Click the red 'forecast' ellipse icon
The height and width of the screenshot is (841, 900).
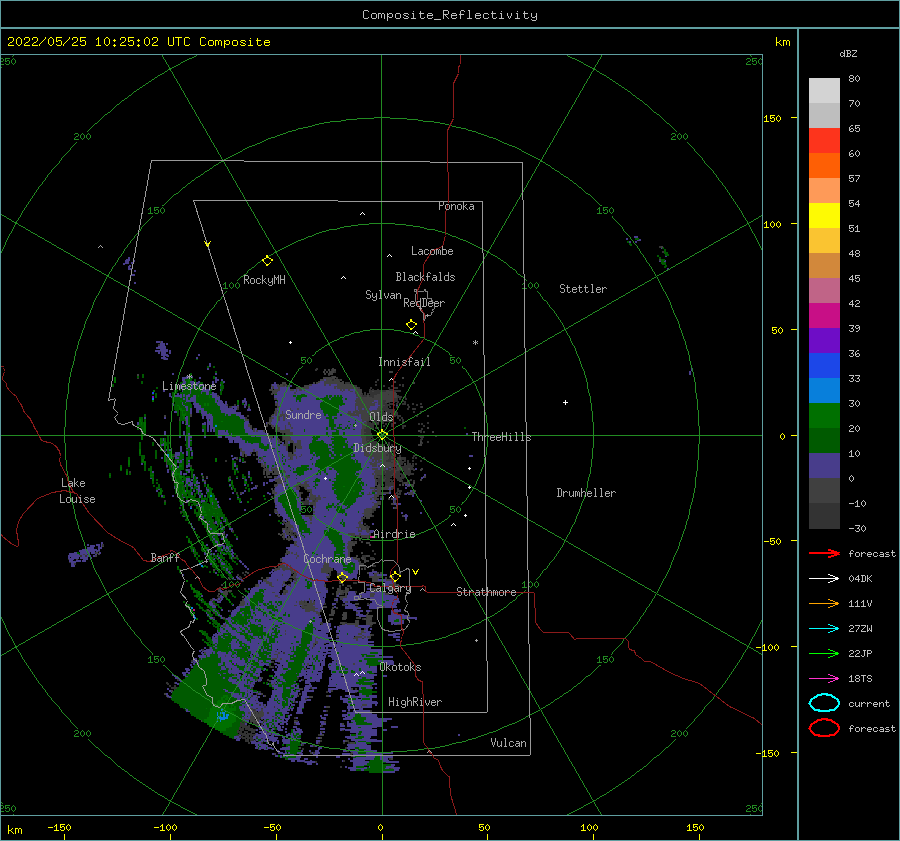[x=824, y=728]
